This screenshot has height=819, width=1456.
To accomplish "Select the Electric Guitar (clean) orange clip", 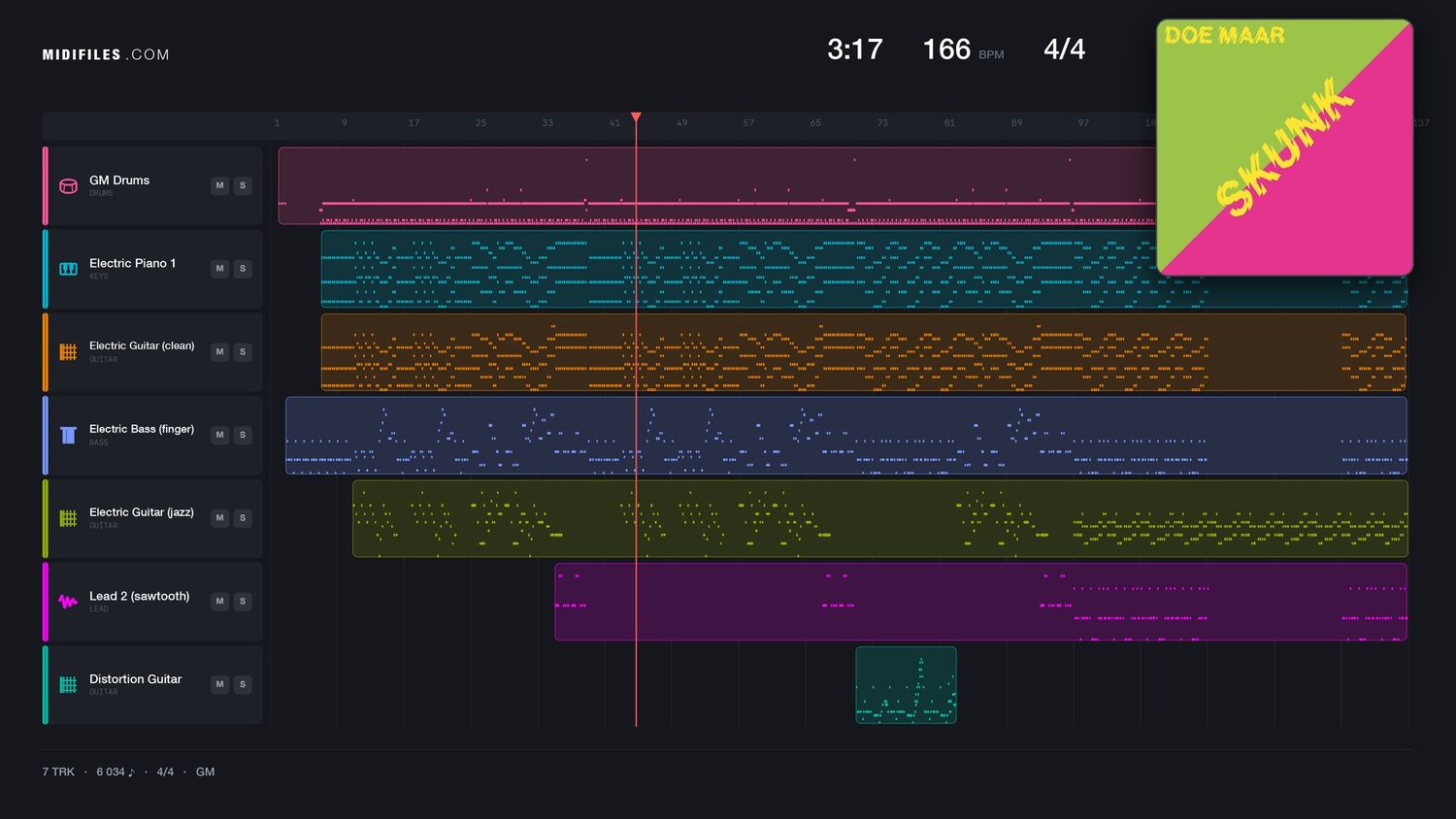I will pyautogui.click(x=863, y=352).
